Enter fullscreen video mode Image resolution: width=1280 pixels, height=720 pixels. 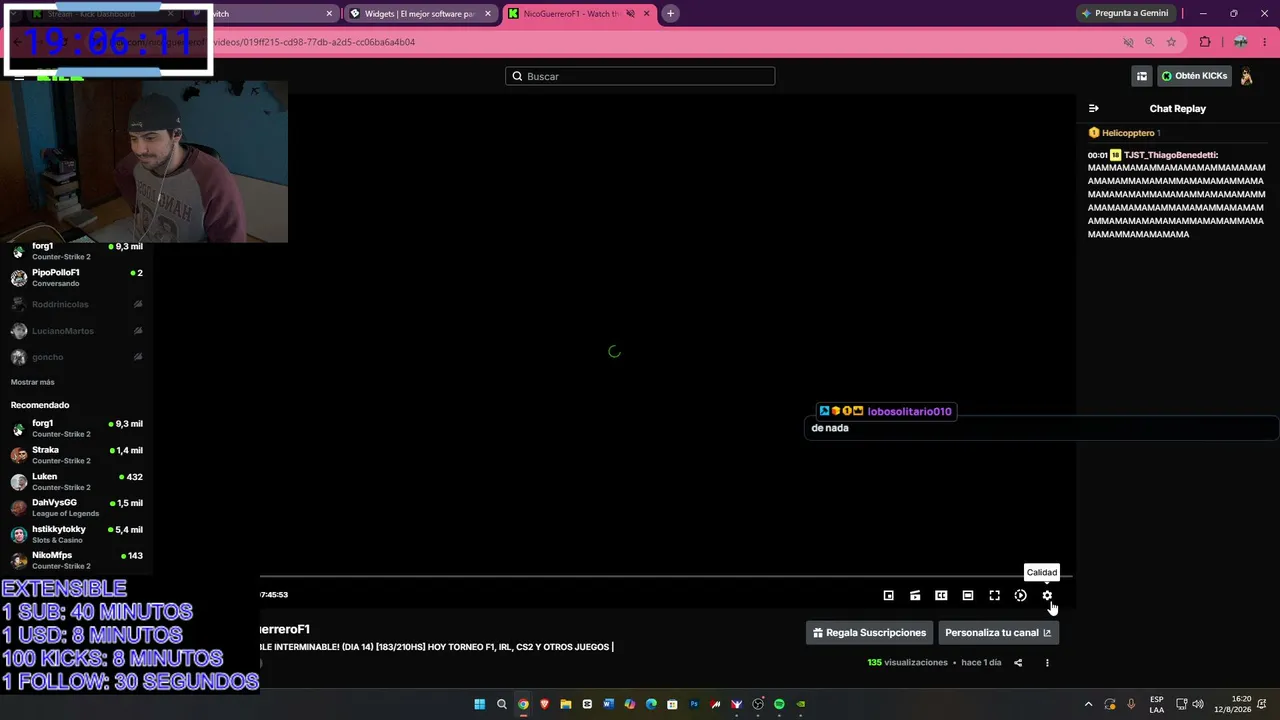994,595
